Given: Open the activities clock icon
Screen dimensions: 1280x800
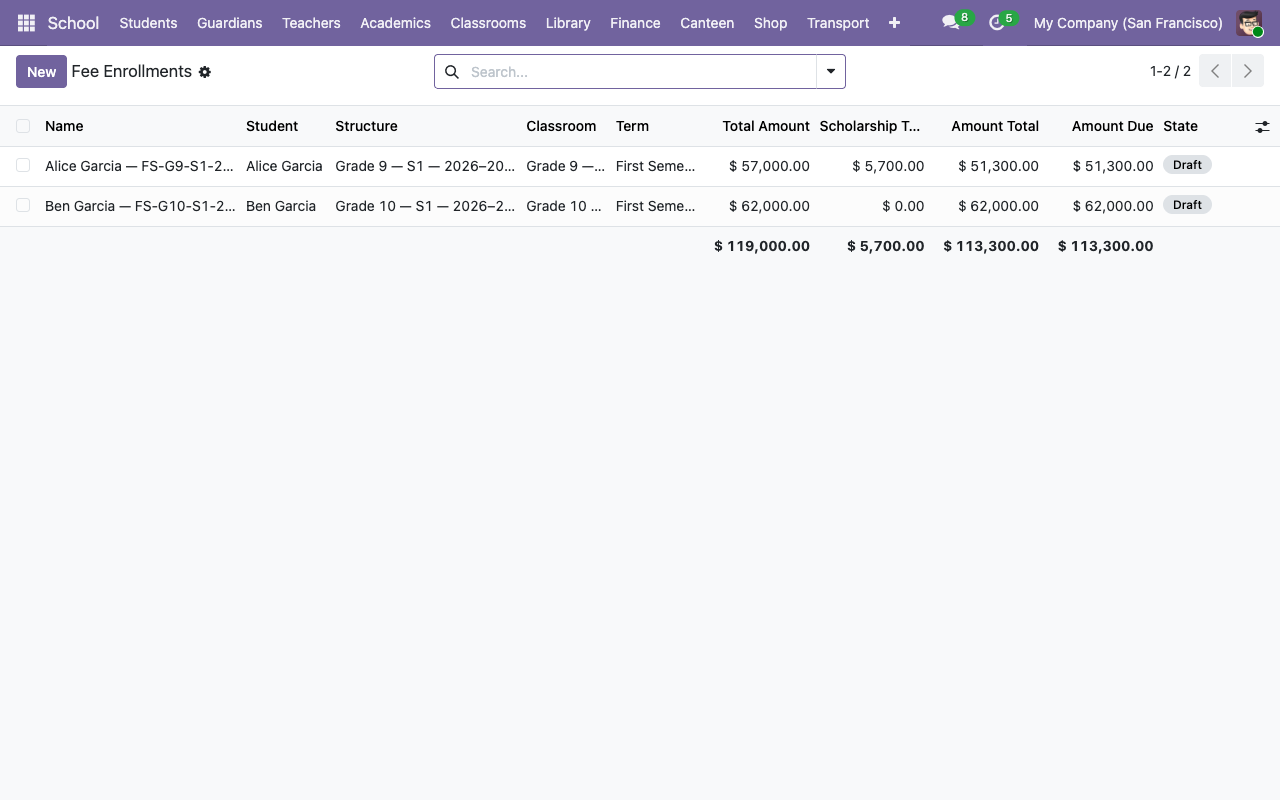Looking at the screenshot, I should click(x=997, y=22).
